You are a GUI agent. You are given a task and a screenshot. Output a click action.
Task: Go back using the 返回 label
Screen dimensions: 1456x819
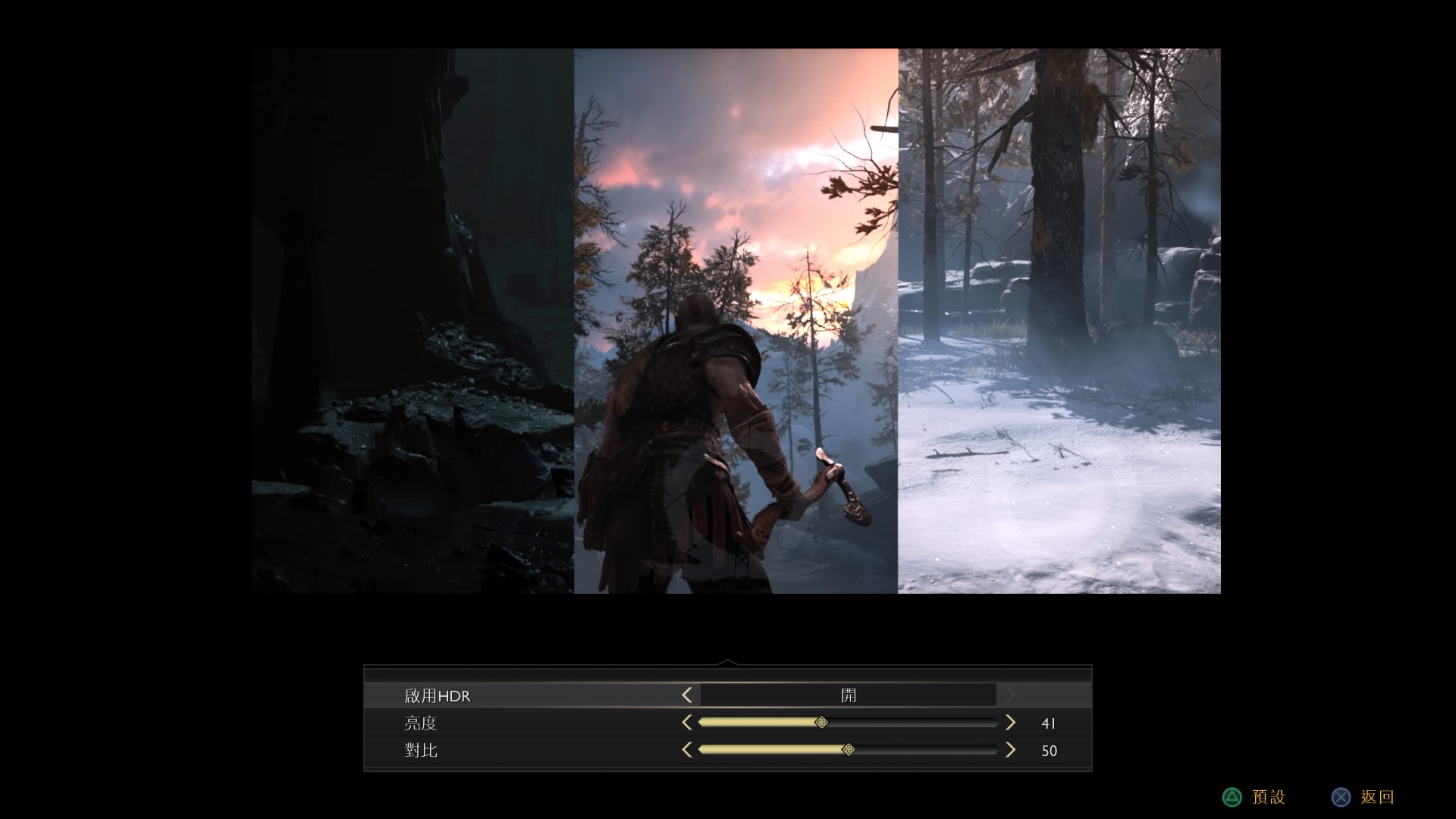pyautogui.click(x=1377, y=797)
